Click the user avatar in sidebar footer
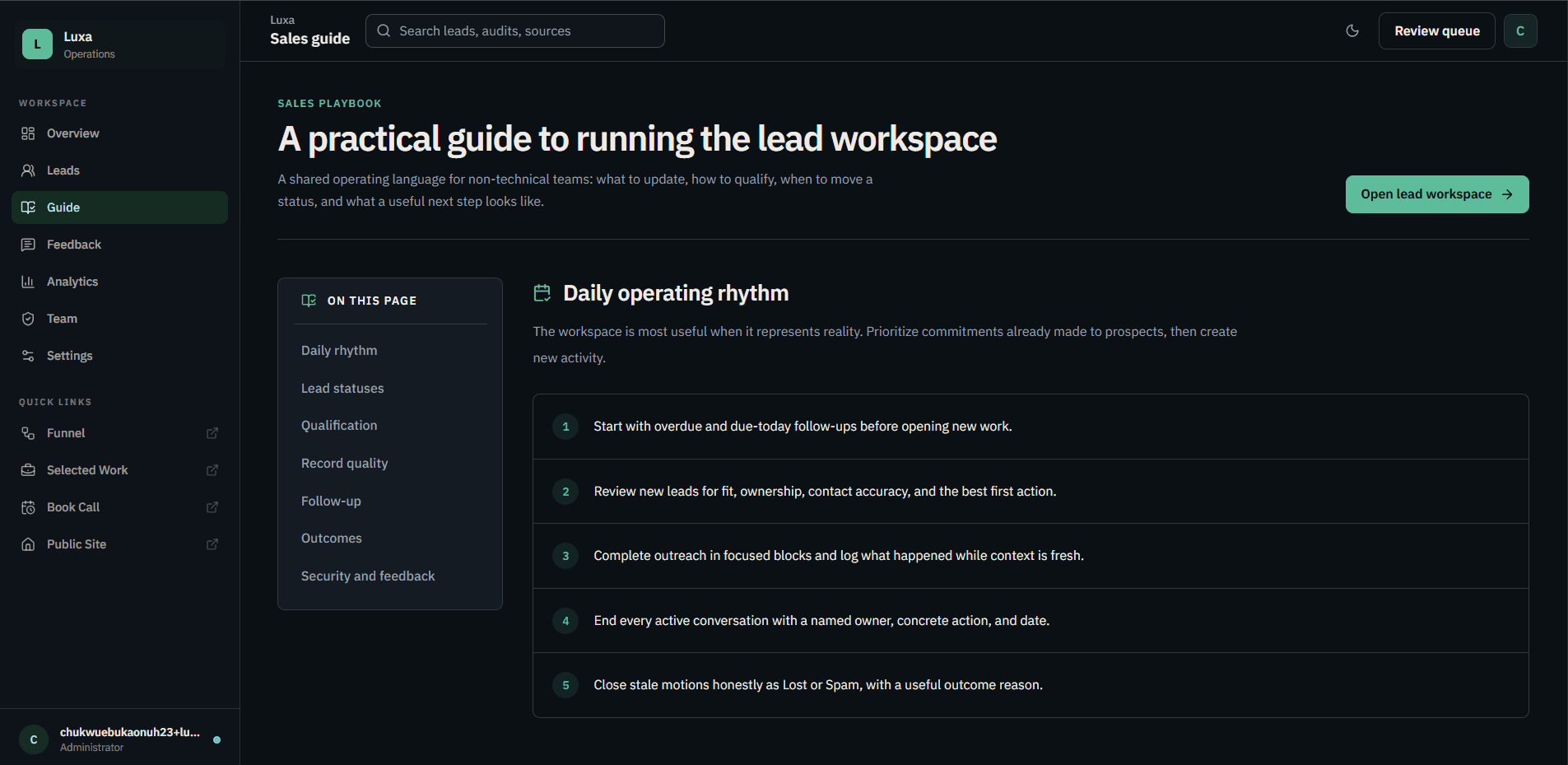This screenshot has height=765, width=1568. [34, 739]
